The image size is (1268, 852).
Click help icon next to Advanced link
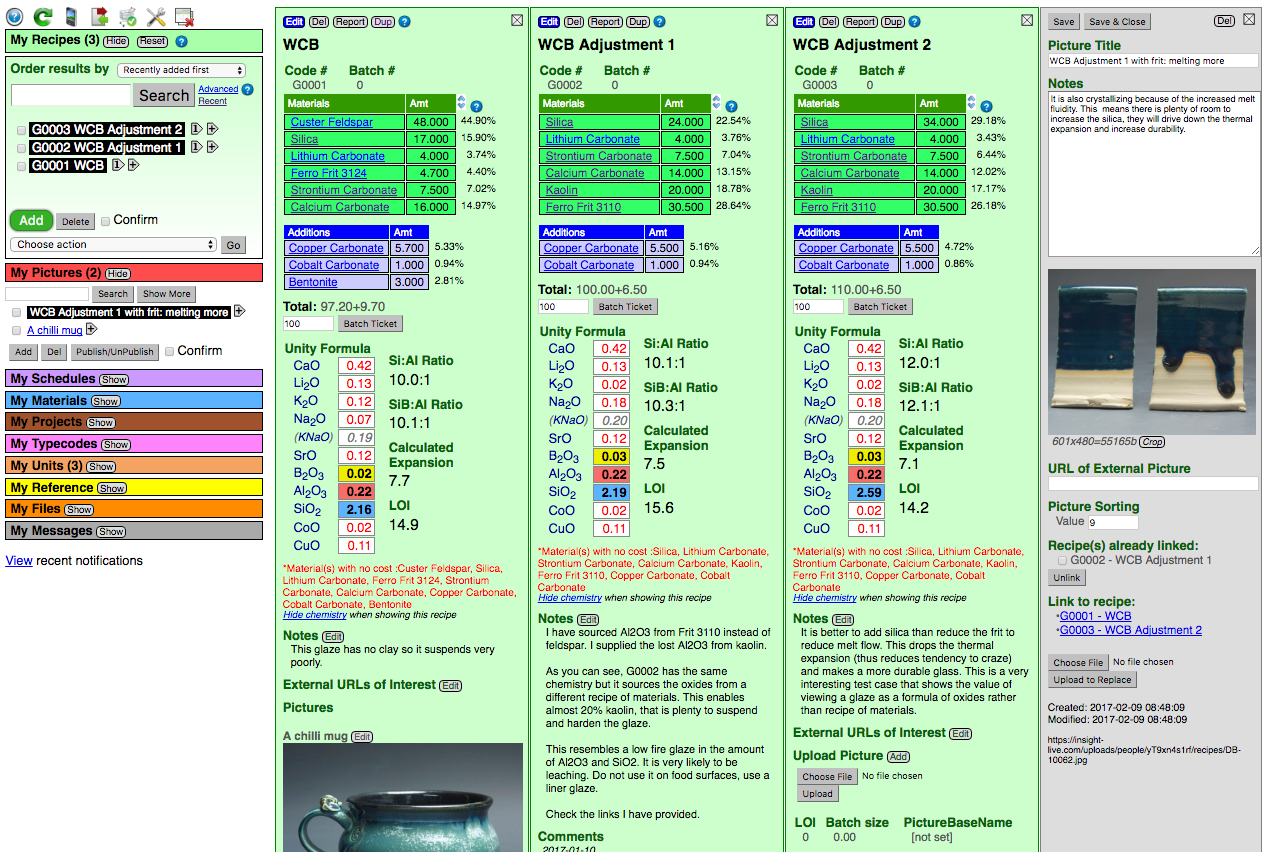pos(247,89)
